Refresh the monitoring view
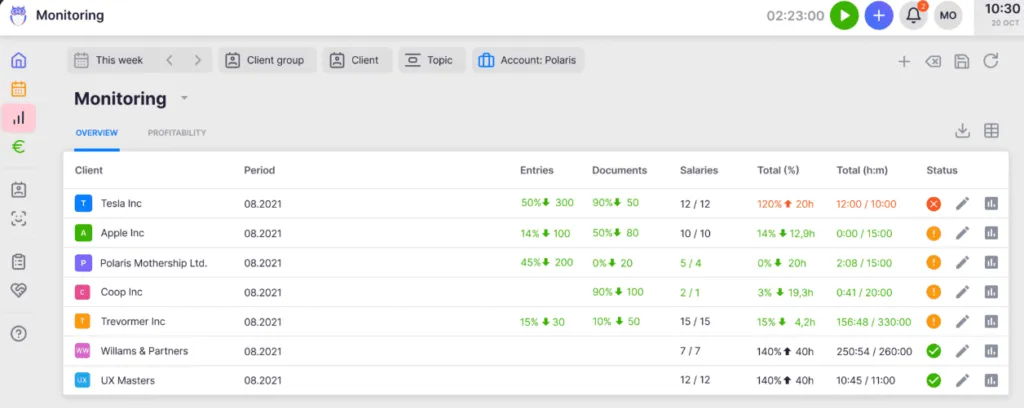The image size is (1024, 408). coord(991,61)
